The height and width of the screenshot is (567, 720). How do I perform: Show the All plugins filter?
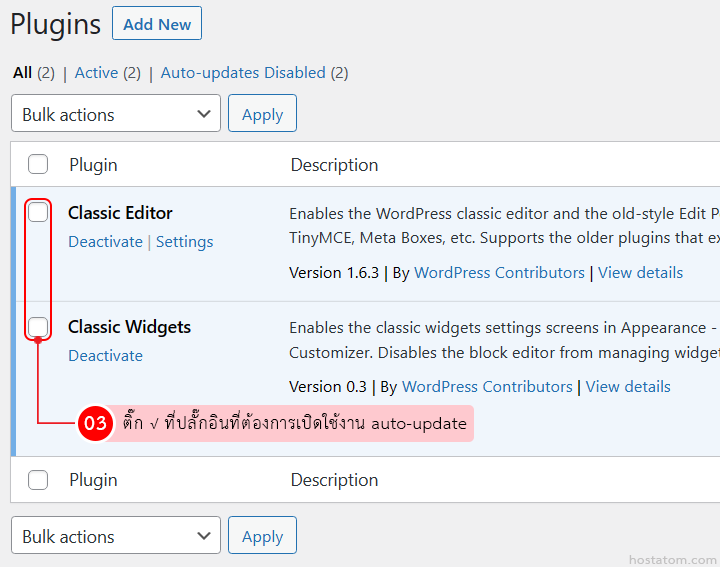(x=22, y=73)
